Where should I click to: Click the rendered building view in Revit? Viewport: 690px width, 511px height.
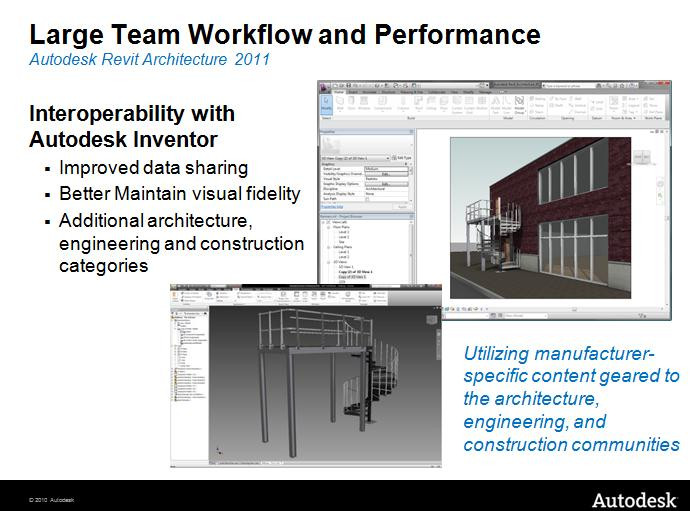pos(540,218)
